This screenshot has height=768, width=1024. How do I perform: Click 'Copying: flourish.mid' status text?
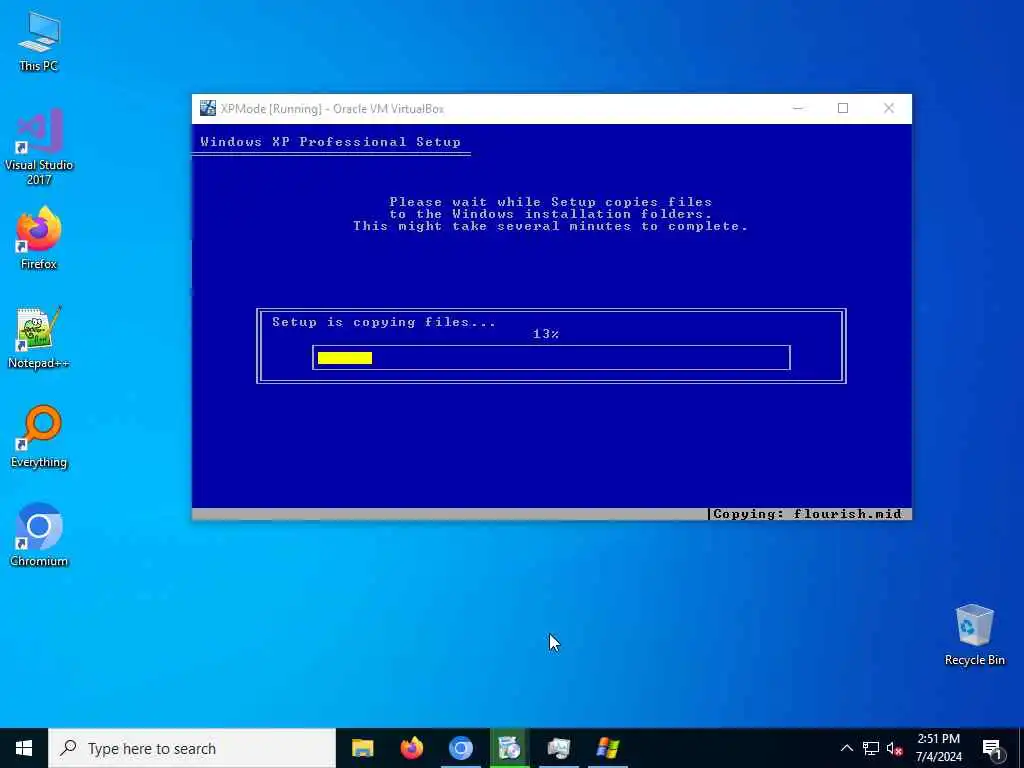click(808, 514)
